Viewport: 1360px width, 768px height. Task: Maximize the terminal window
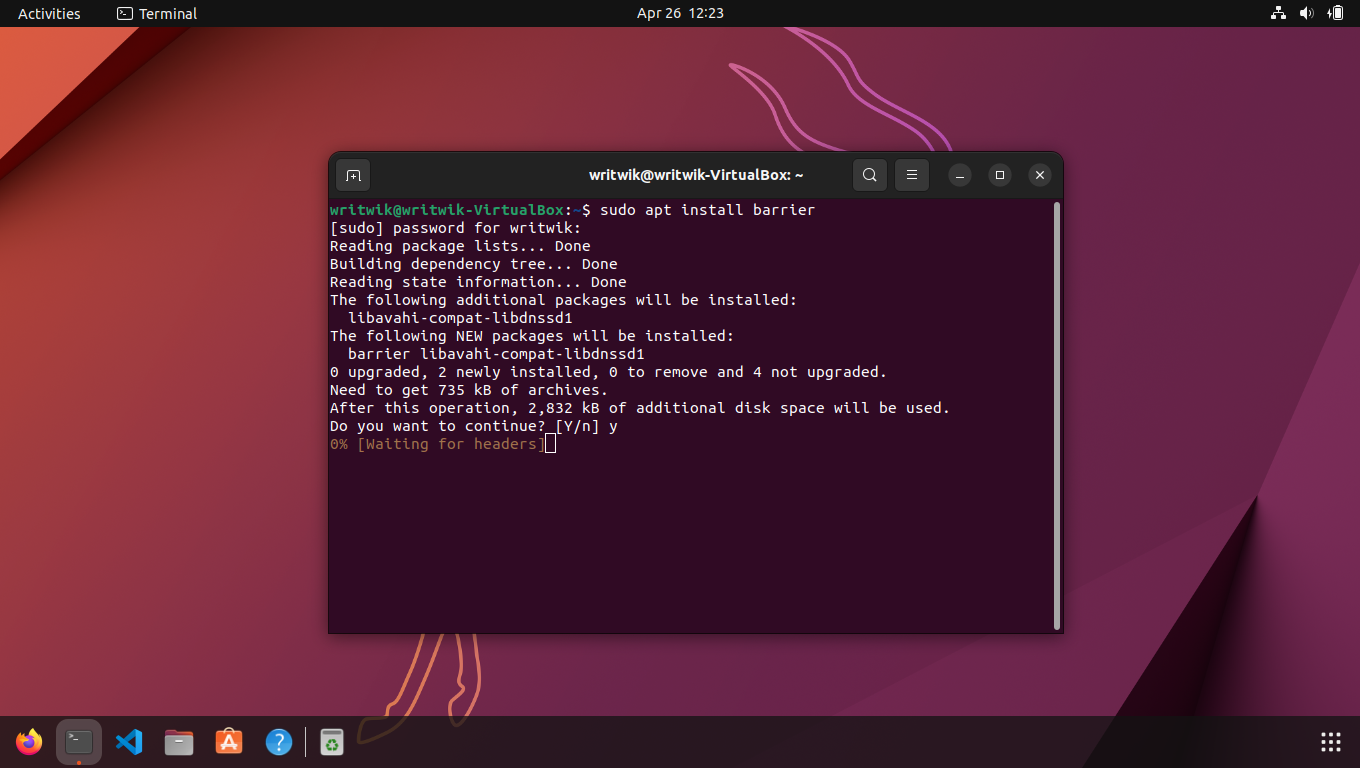[x=999, y=174]
